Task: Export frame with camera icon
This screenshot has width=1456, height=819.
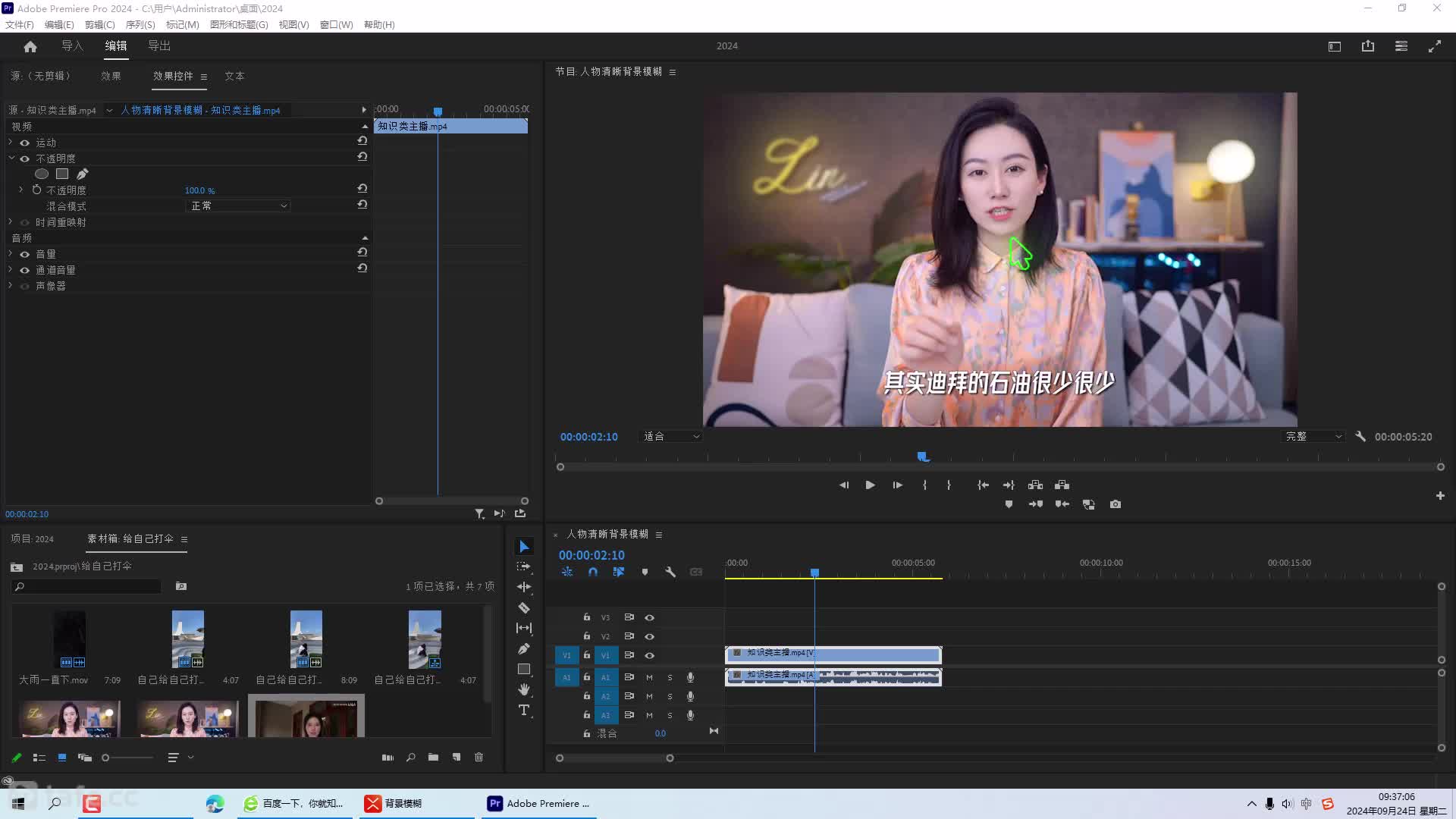Action: click(x=1116, y=504)
